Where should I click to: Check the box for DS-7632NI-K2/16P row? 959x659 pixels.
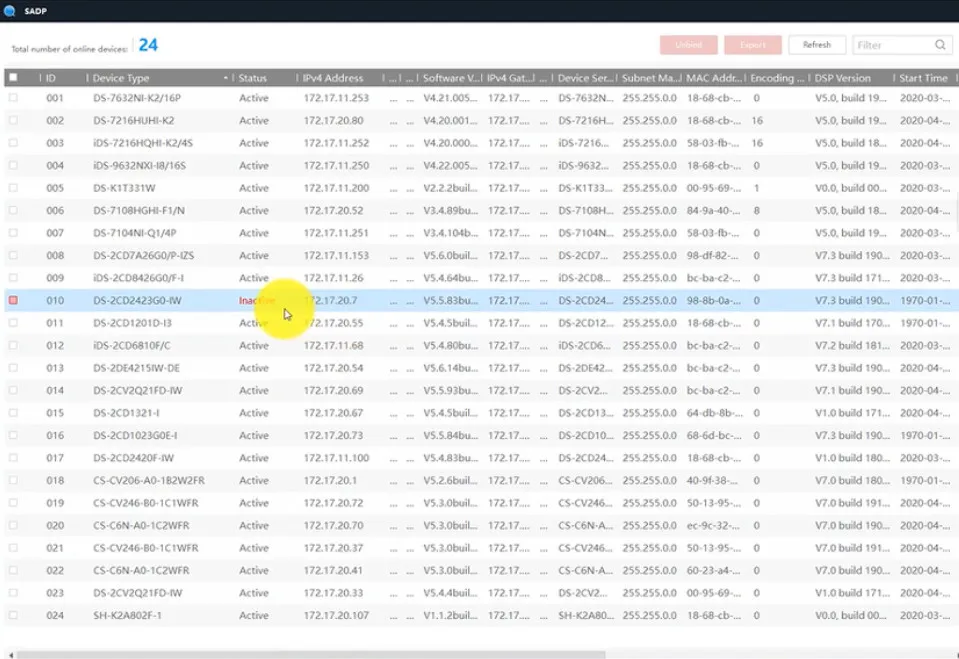click(13, 98)
